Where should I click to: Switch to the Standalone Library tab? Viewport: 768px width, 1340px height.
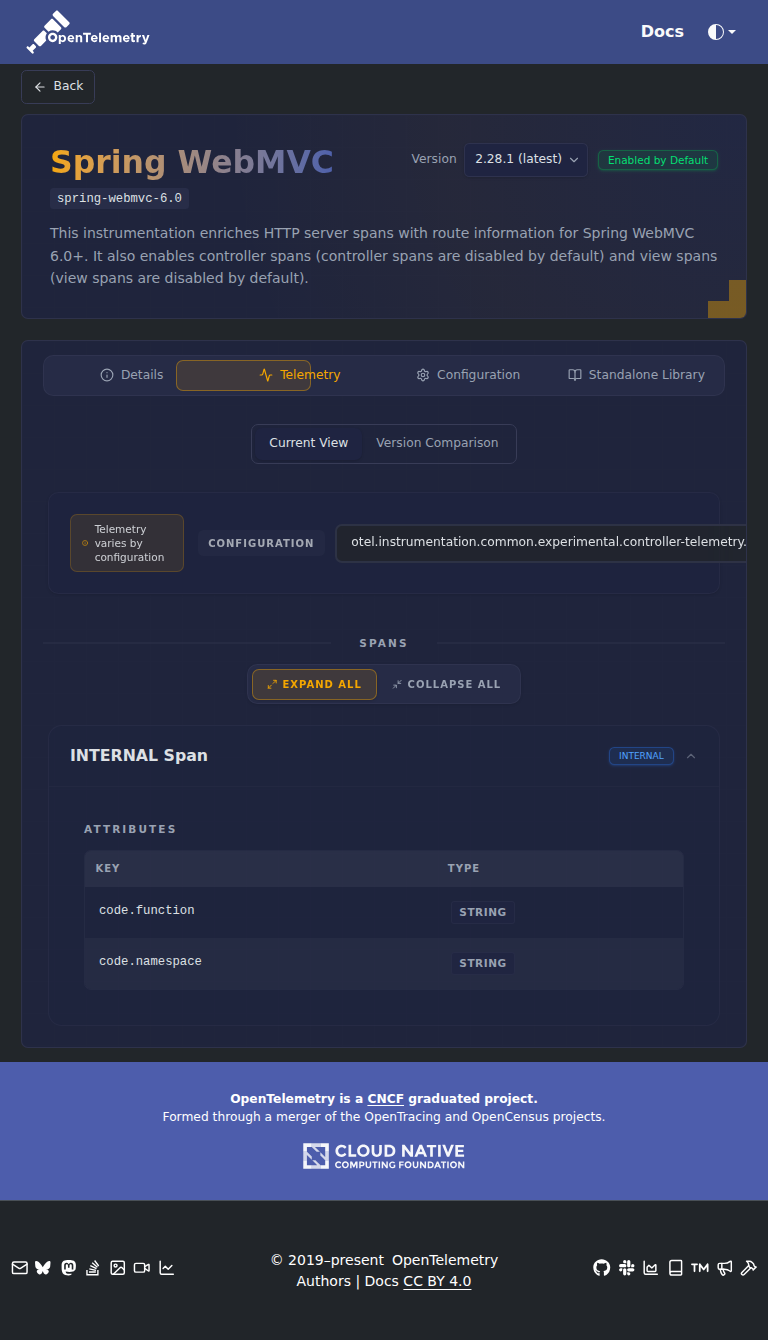pyautogui.click(x=636, y=375)
